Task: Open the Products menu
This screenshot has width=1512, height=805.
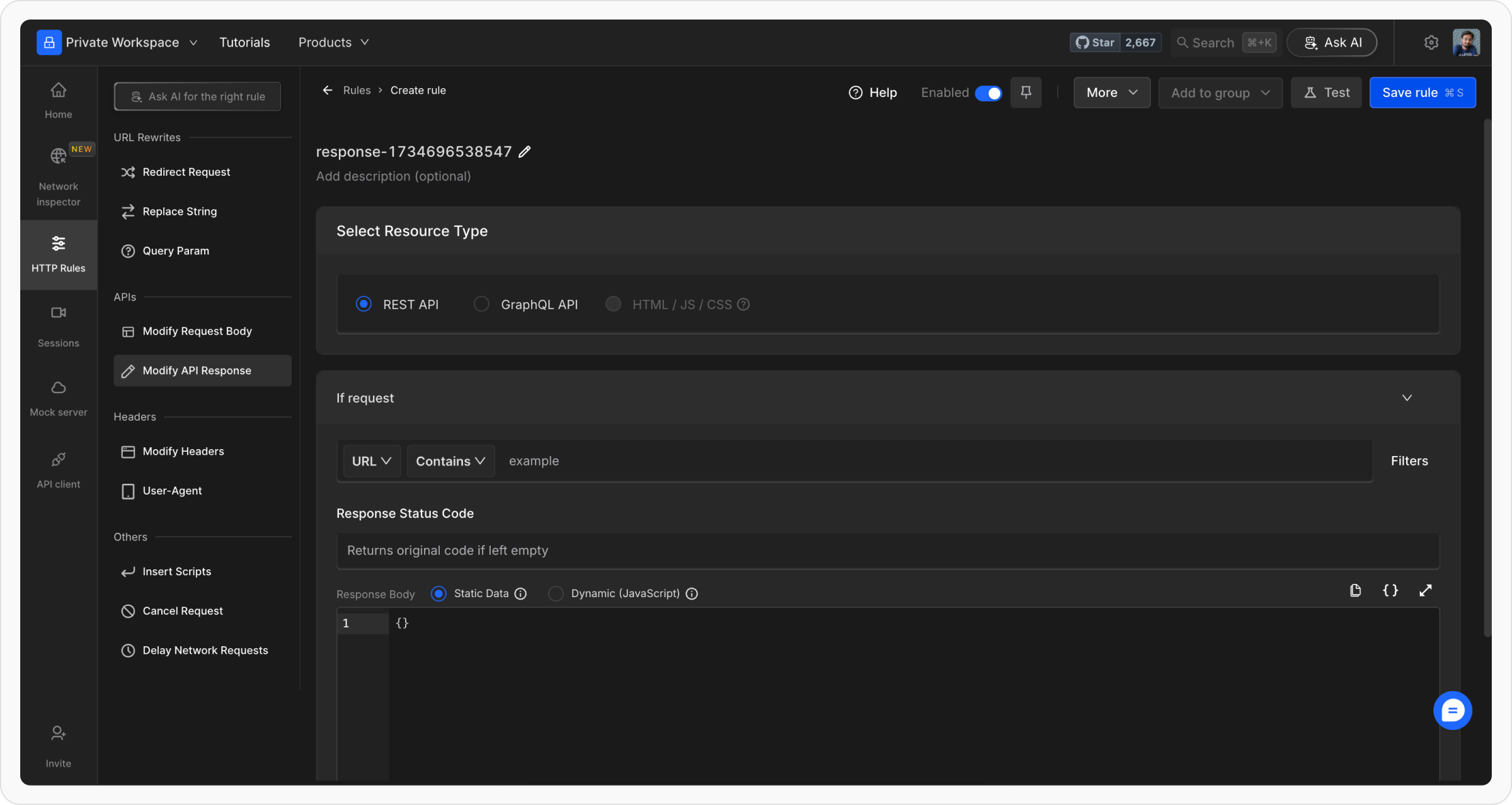Action: pos(333,42)
